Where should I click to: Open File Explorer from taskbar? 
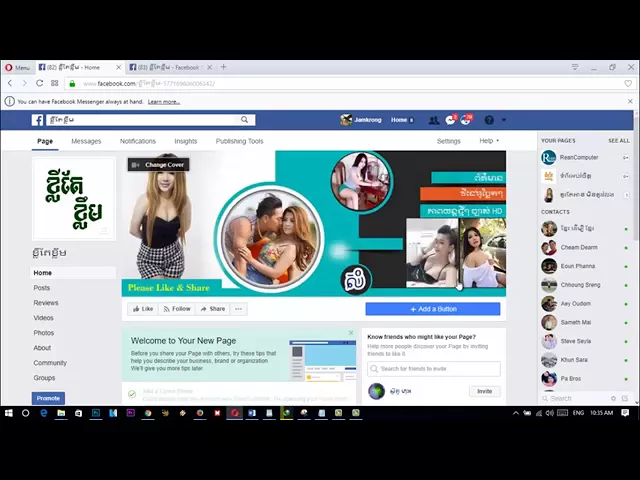[61, 413]
